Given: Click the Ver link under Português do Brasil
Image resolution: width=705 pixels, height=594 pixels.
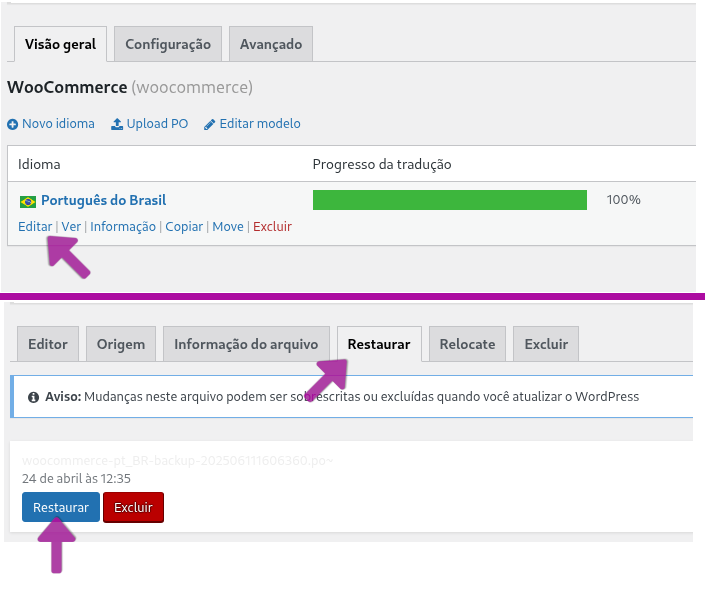Looking at the screenshot, I should 71,227.
